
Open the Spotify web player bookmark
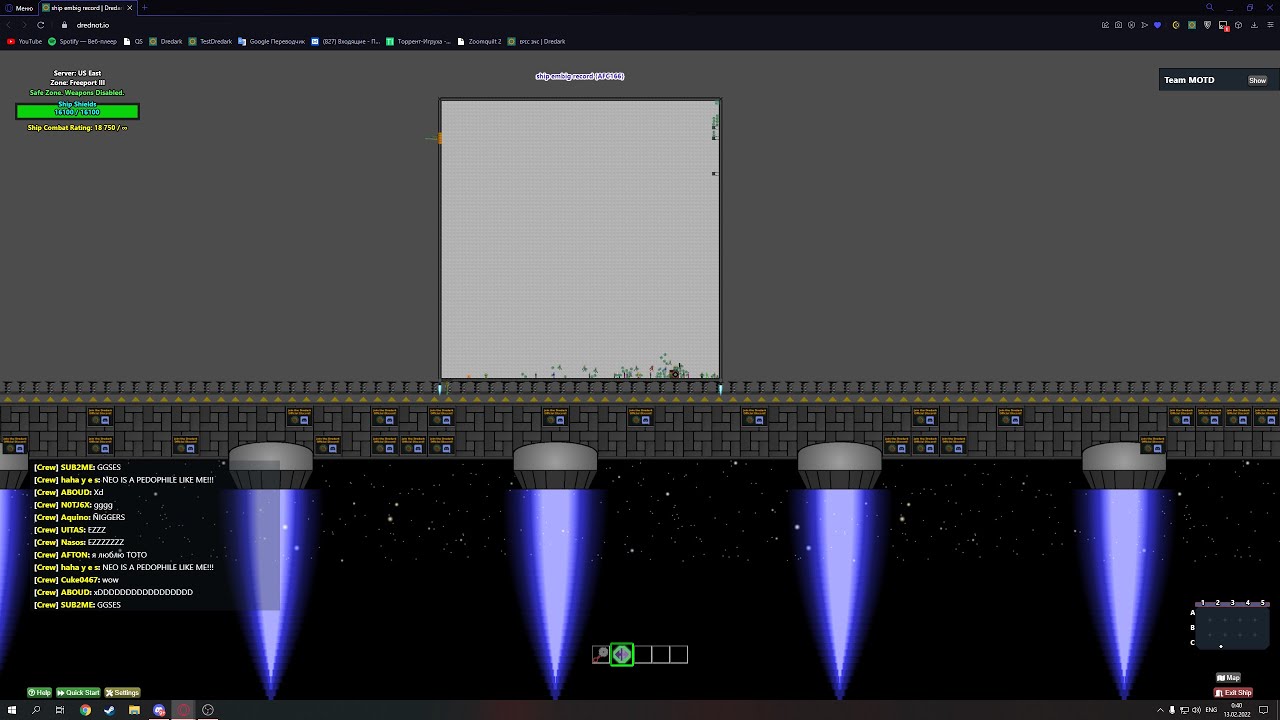coord(83,41)
